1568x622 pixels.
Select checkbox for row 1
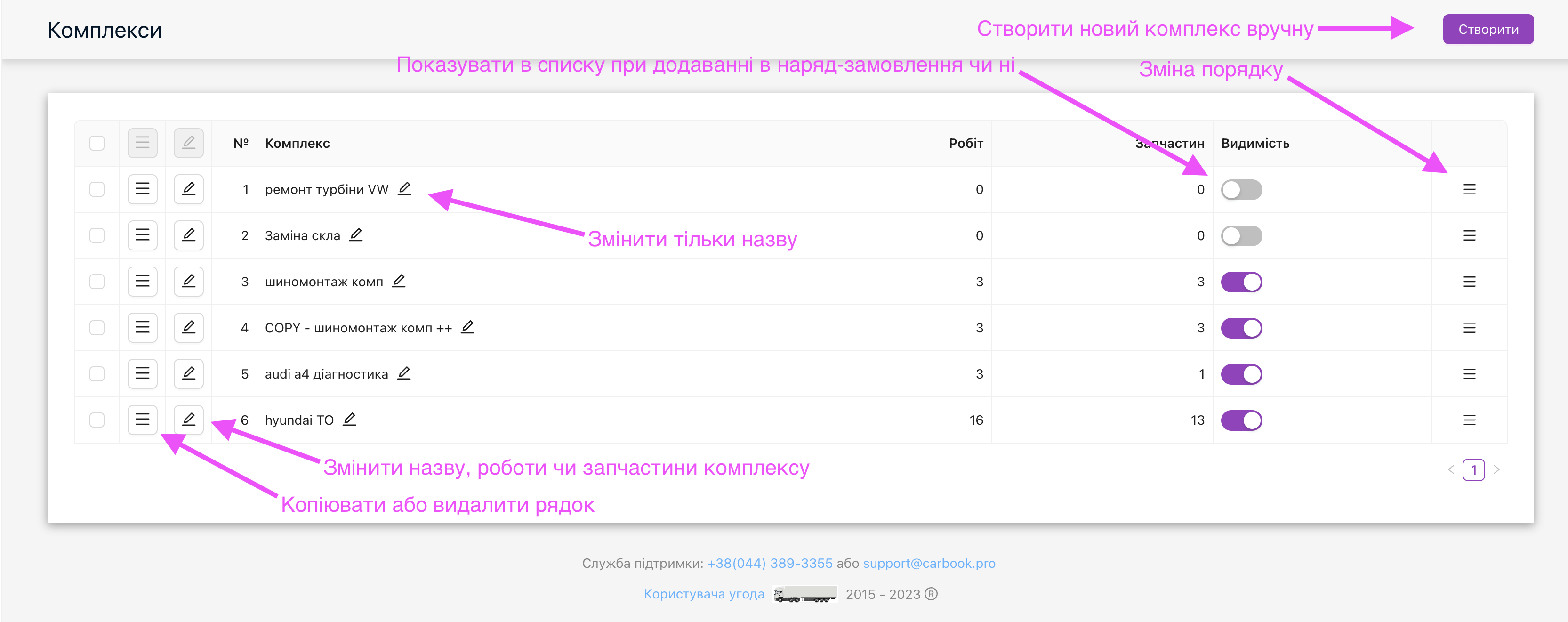96,189
